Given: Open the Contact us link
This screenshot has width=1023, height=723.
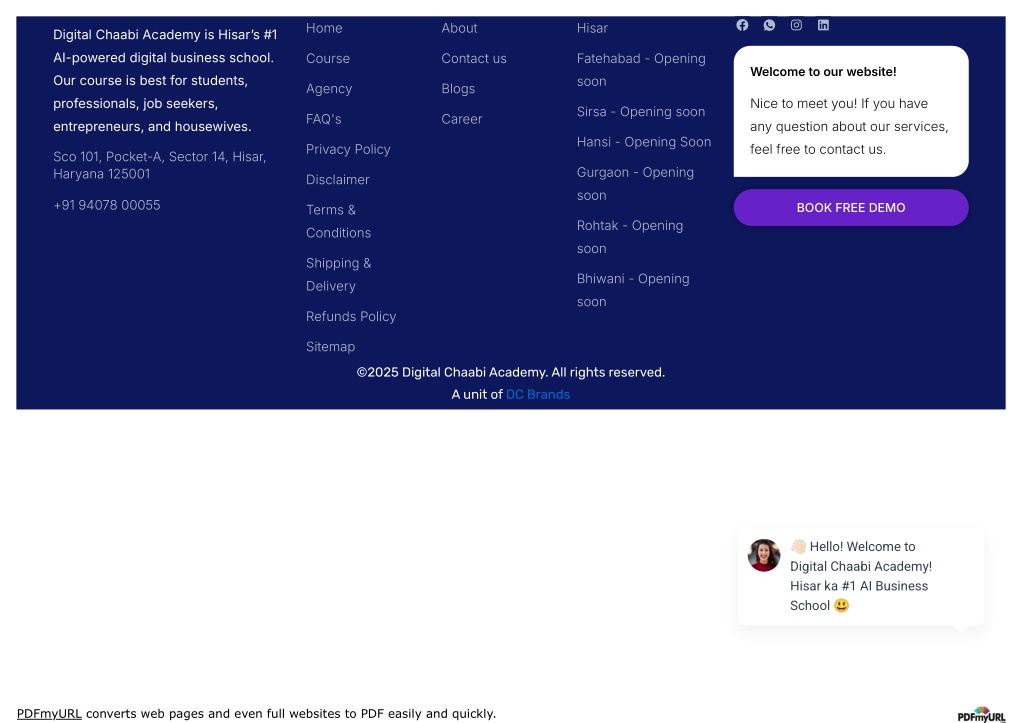Looking at the screenshot, I should pyautogui.click(x=474, y=58).
